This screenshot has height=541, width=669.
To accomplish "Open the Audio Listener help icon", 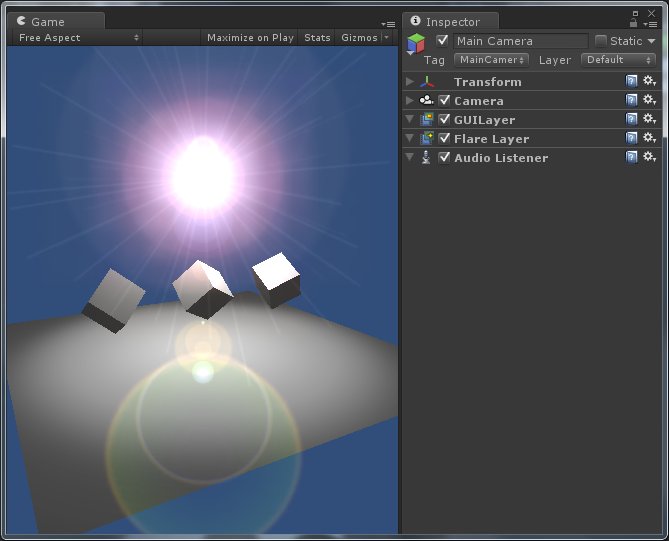I will 631,157.
